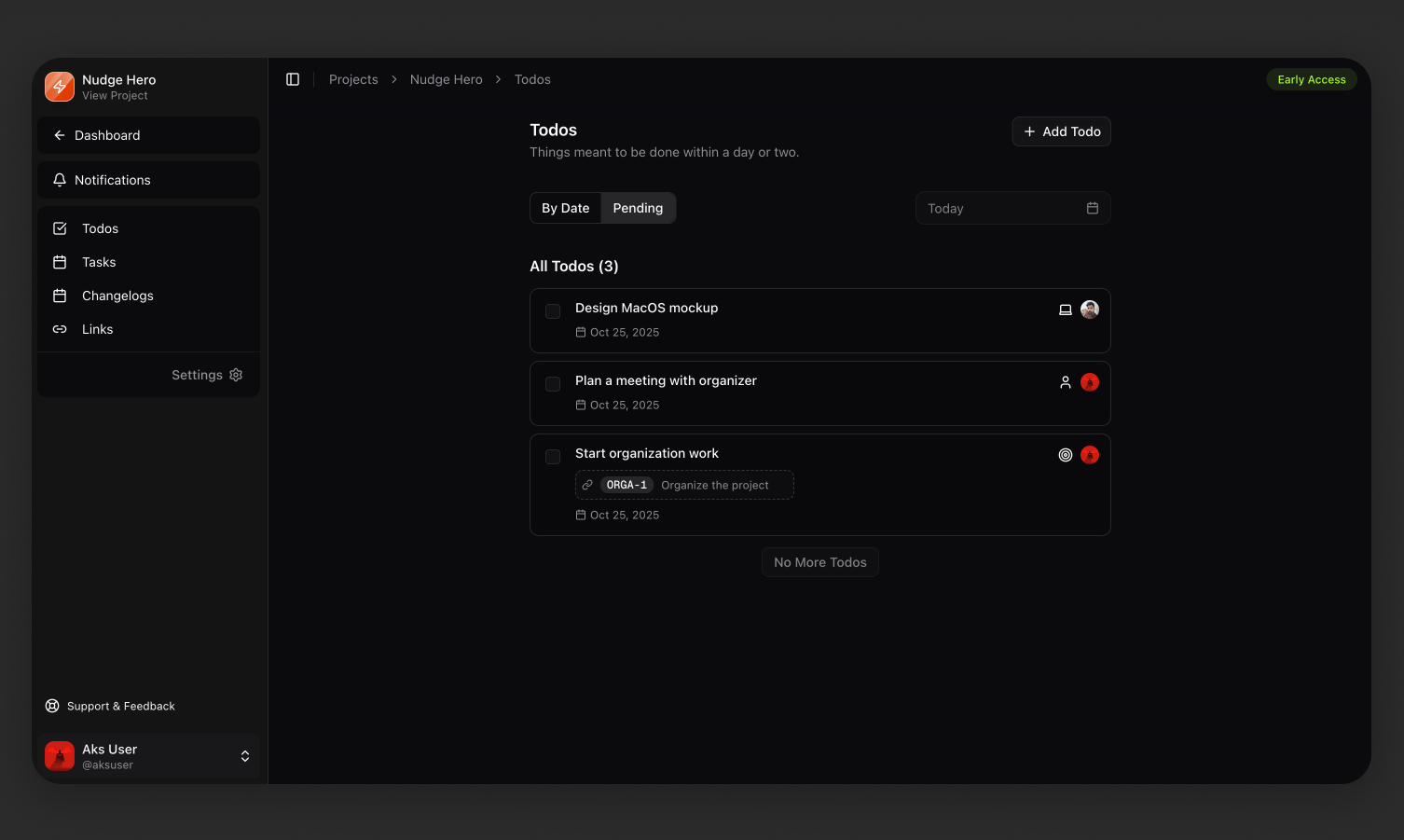1404x840 pixels.
Task: Open the Design MacOS mockup todo title
Action: click(x=646, y=308)
